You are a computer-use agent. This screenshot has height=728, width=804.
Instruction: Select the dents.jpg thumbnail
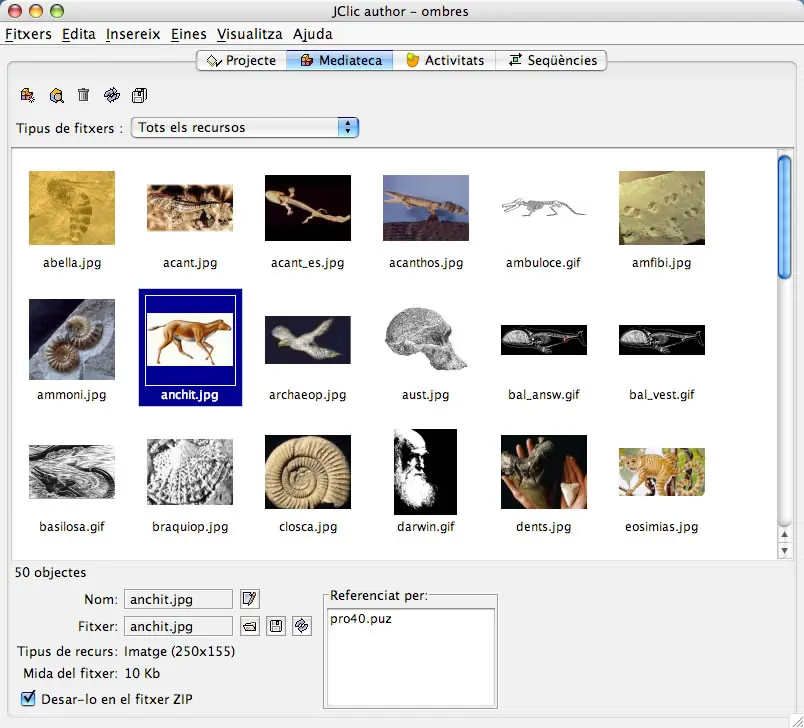pos(544,472)
